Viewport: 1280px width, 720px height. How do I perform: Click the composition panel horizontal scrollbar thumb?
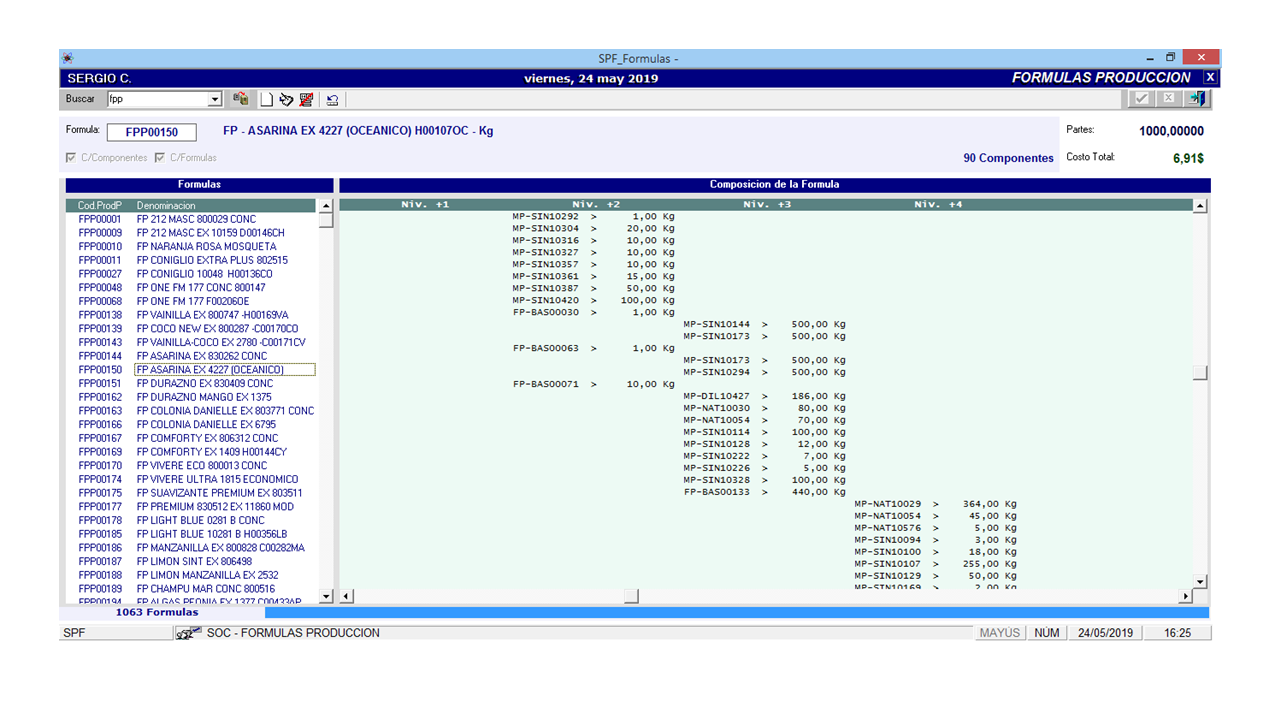(x=631, y=597)
